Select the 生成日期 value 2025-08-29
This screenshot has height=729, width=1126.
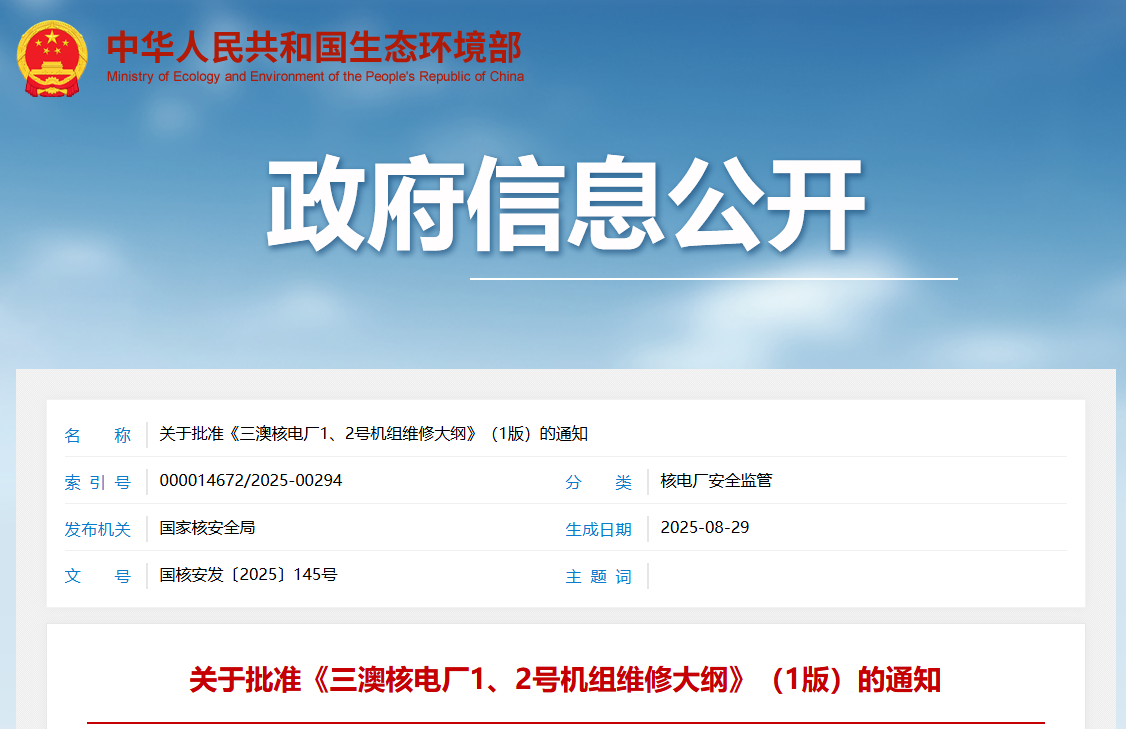coord(704,528)
